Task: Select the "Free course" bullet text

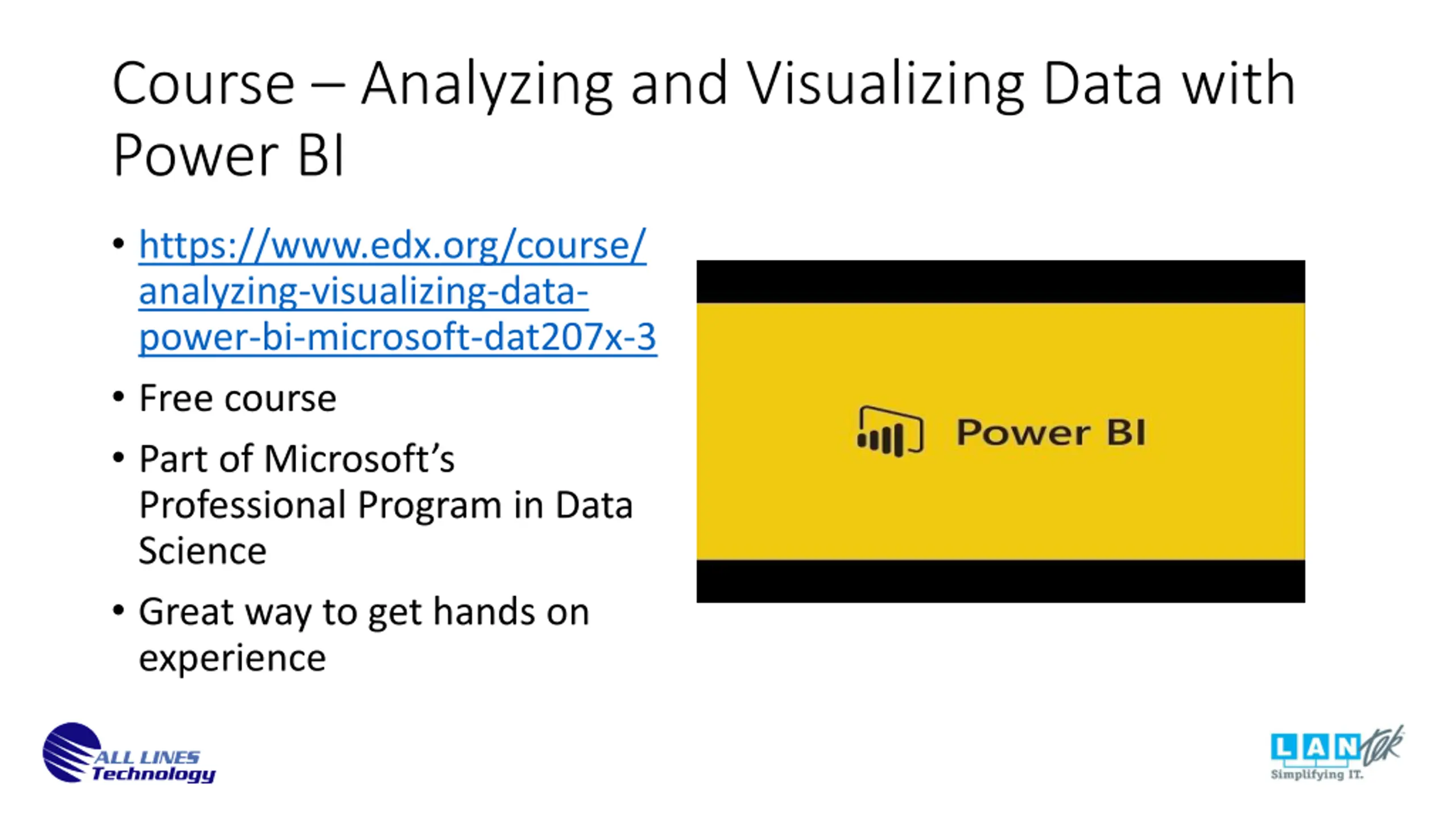Action: (x=238, y=398)
